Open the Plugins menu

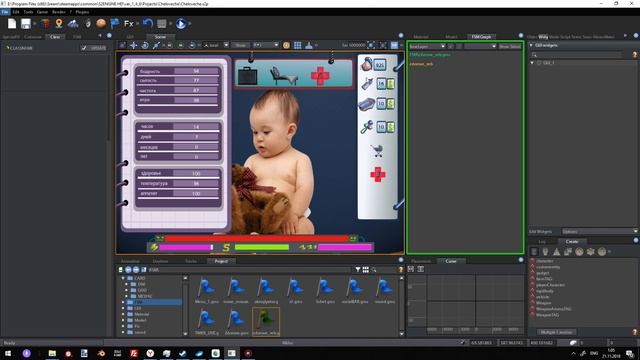click(x=82, y=12)
